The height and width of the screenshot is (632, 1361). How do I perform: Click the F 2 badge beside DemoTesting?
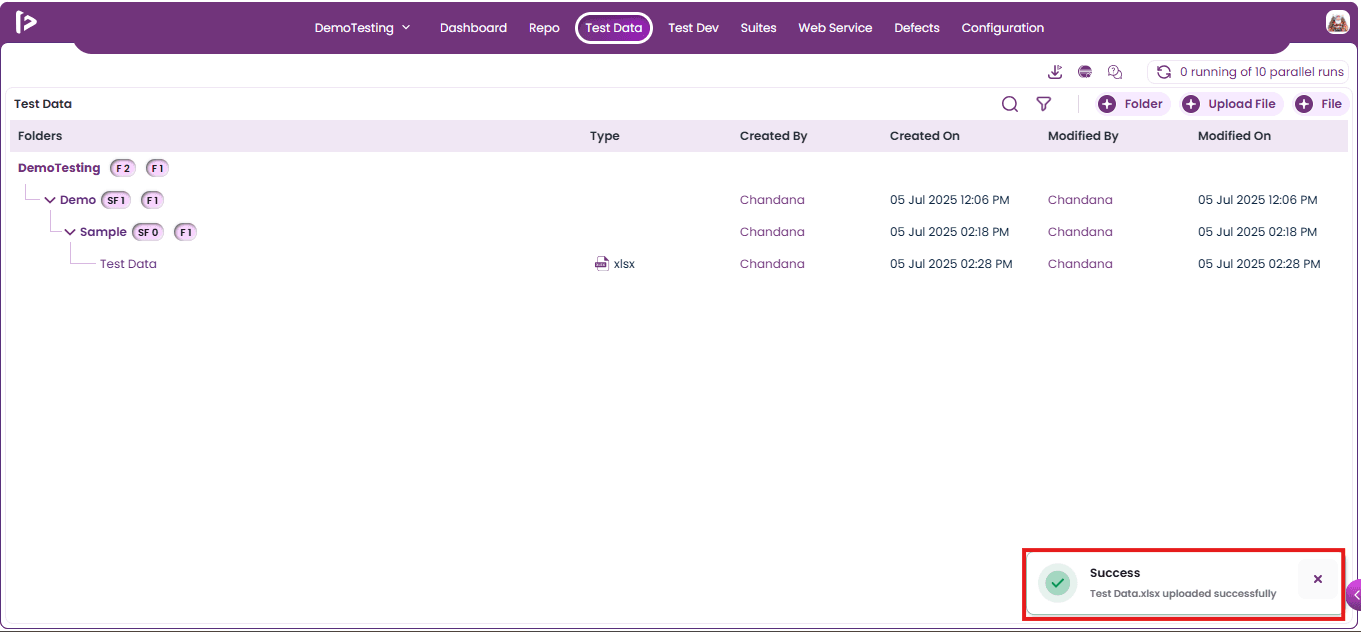point(123,168)
